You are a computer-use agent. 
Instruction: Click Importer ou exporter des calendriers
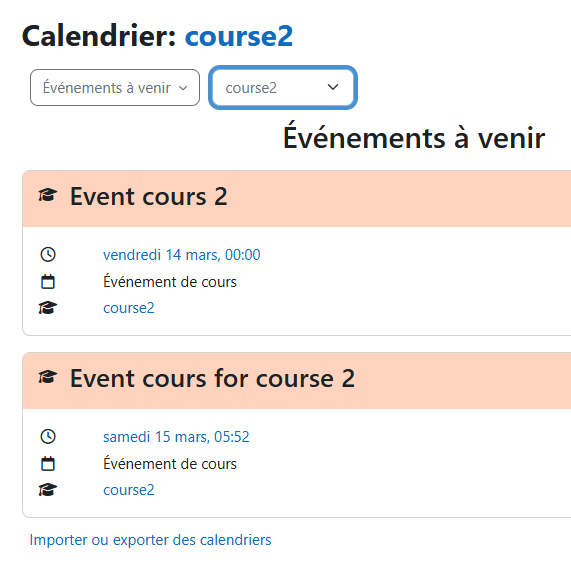[150, 540]
